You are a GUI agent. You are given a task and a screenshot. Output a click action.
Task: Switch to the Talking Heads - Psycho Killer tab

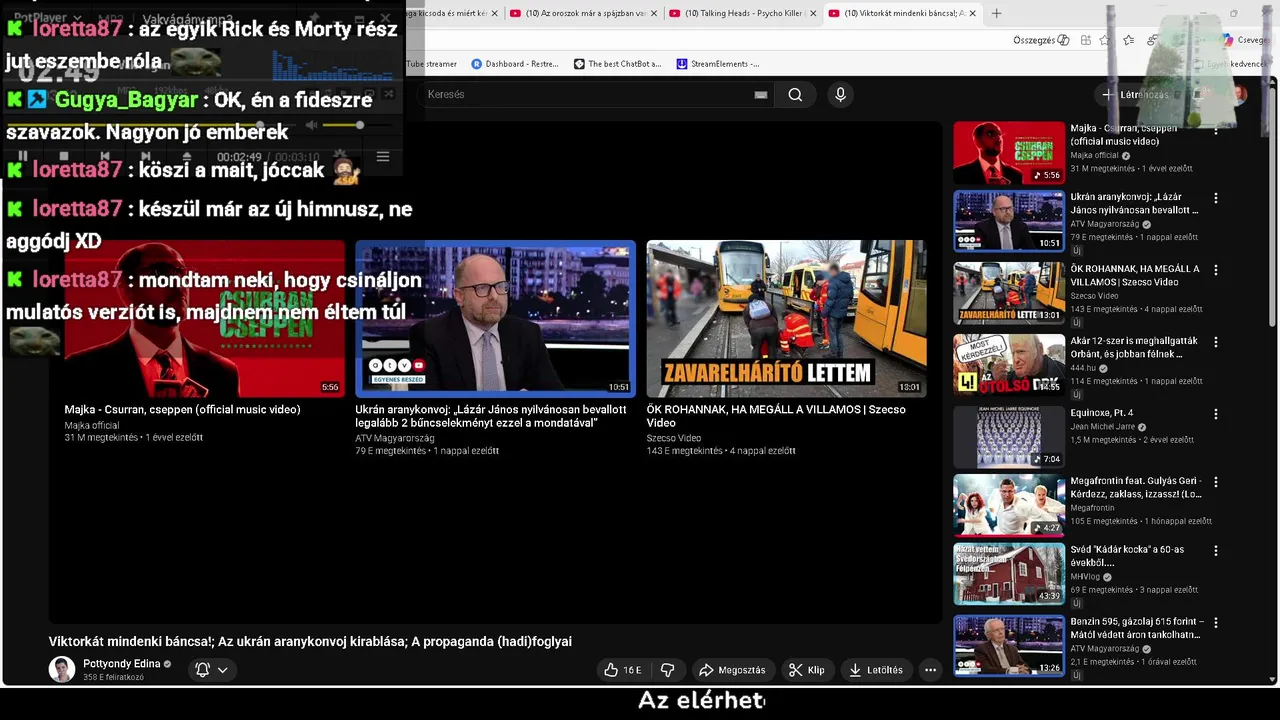744,13
